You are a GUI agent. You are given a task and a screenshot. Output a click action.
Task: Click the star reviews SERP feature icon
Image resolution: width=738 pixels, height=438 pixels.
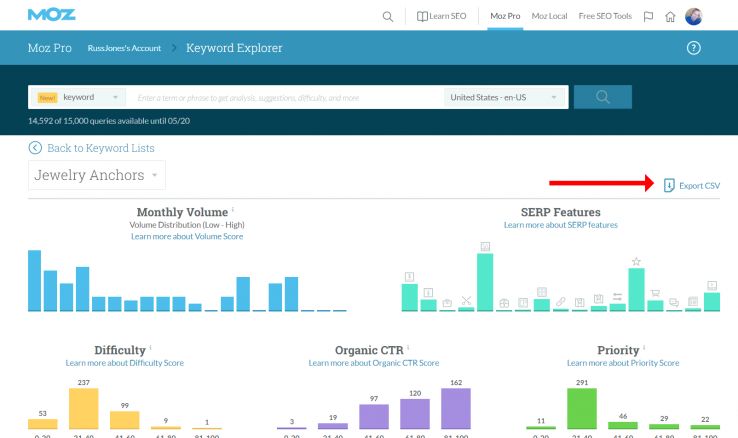(x=636, y=262)
